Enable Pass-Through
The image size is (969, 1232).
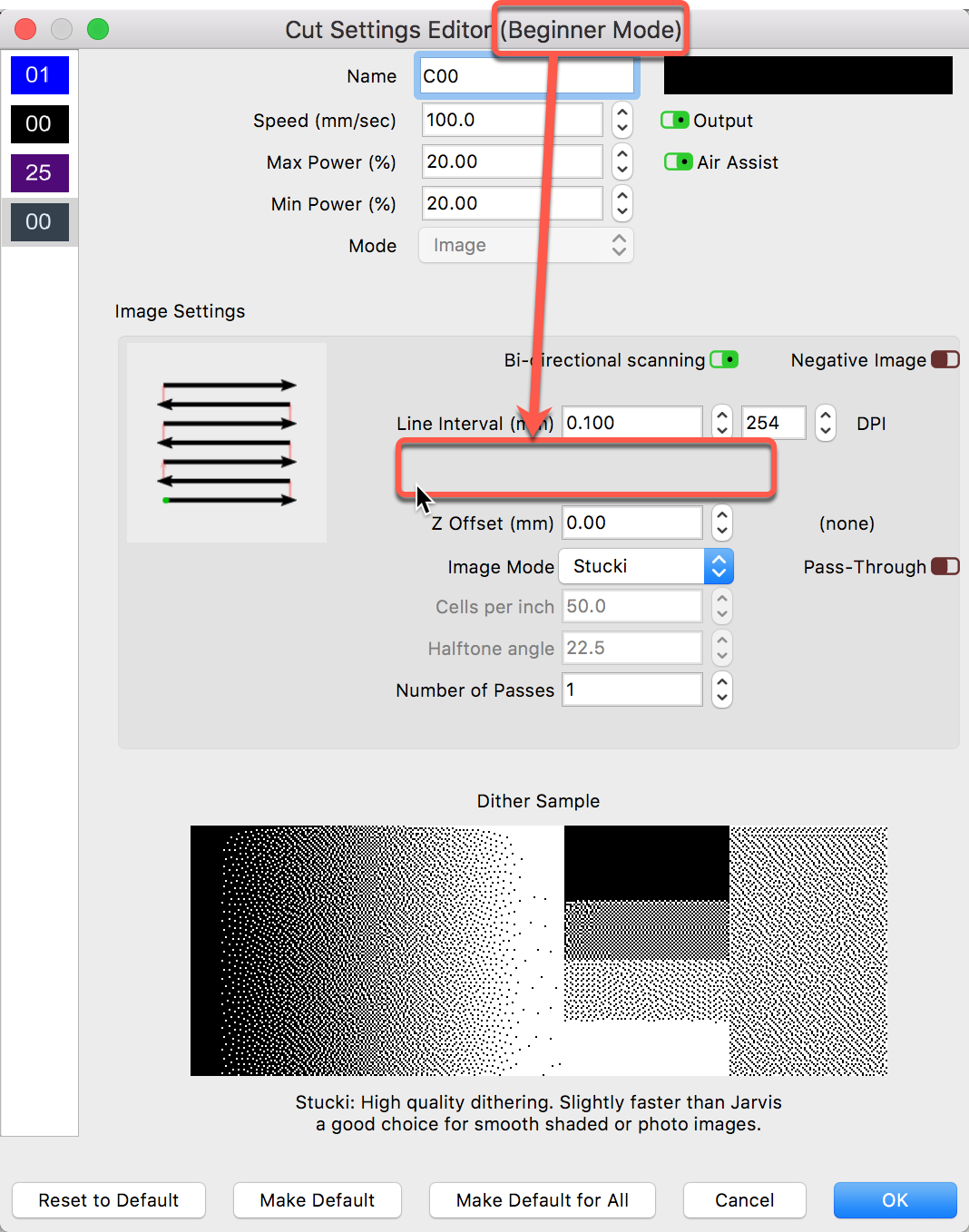click(x=945, y=566)
